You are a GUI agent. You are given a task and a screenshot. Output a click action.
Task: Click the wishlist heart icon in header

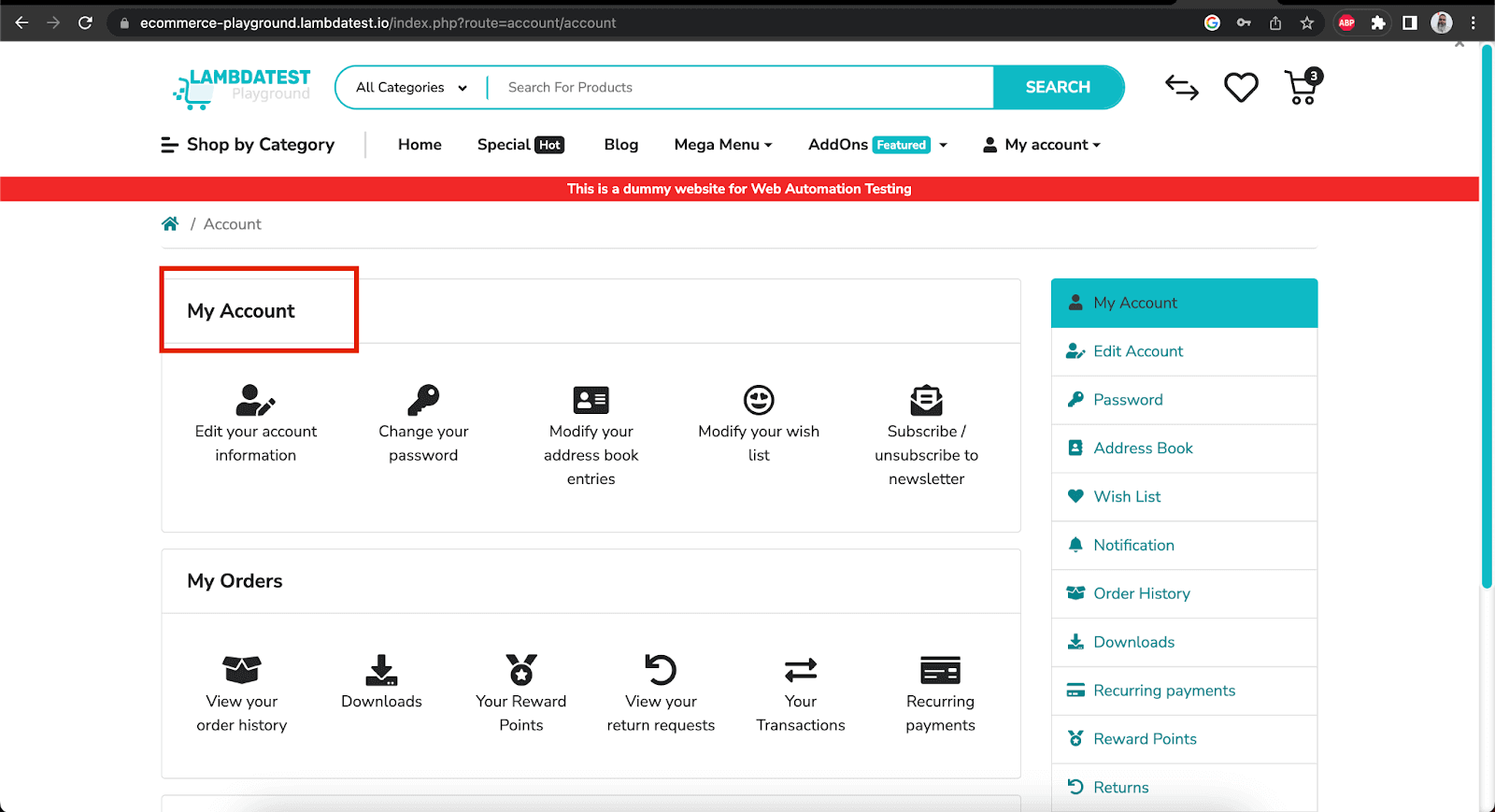pyautogui.click(x=1241, y=88)
